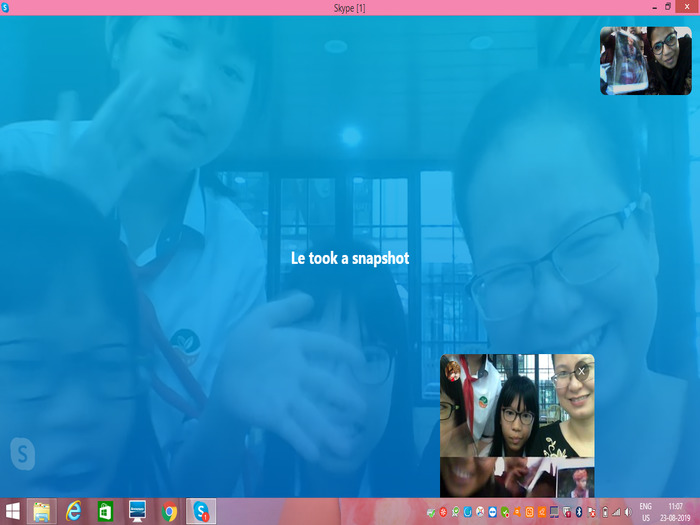Click the safely remove hardware tray icon
Viewport: 700px width, 525px height.
tap(431, 512)
